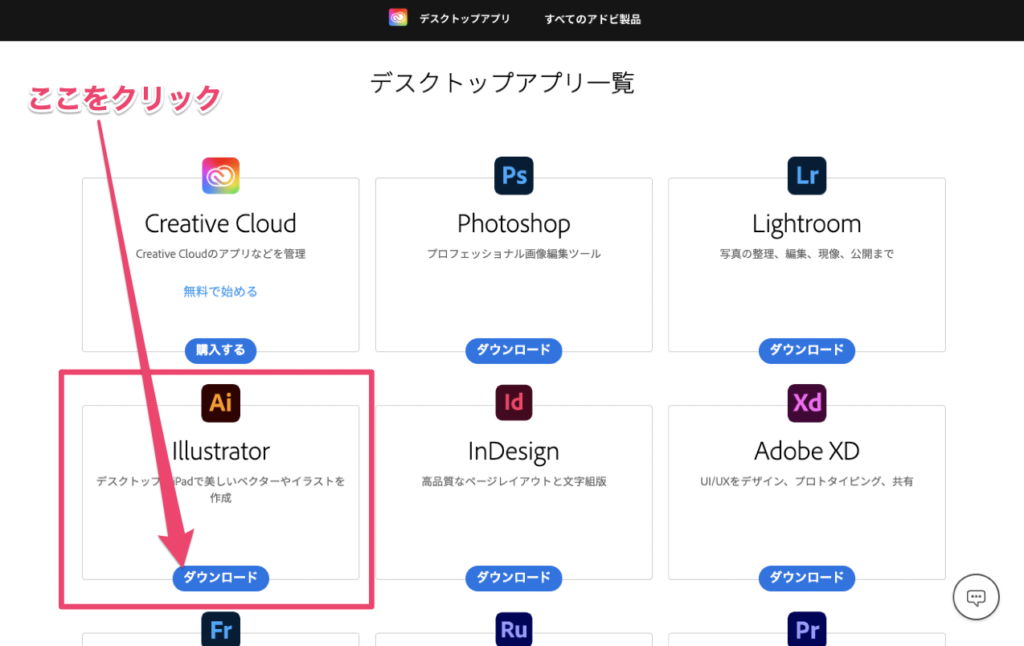Select the Premiere Rush Ru icon
Image resolution: width=1024 pixels, height=646 pixels.
tap(513, 630)
